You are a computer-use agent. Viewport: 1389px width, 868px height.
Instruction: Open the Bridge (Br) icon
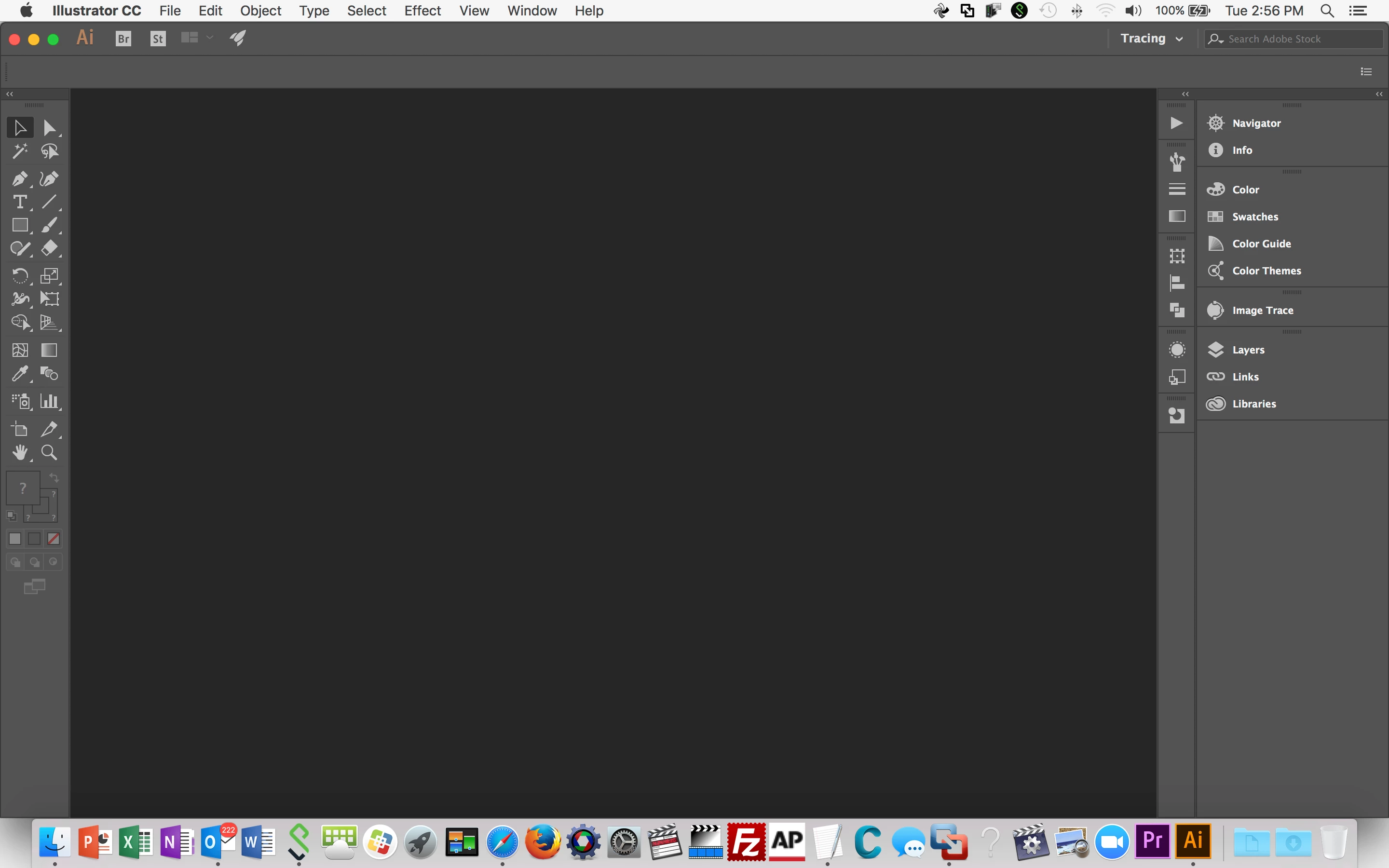123,39
